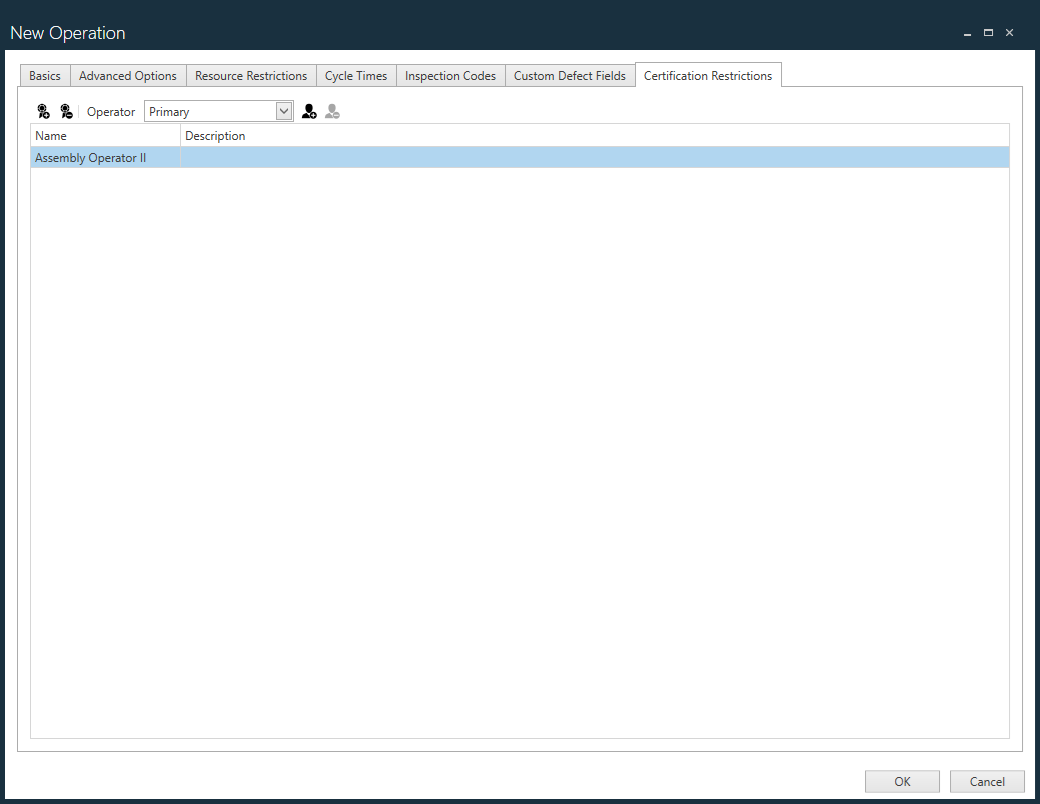This screenshot has width=1040, height=804.
Task: Click the Operator label next to dropdown
Action: pyautogui.click(x=110, y=111)
